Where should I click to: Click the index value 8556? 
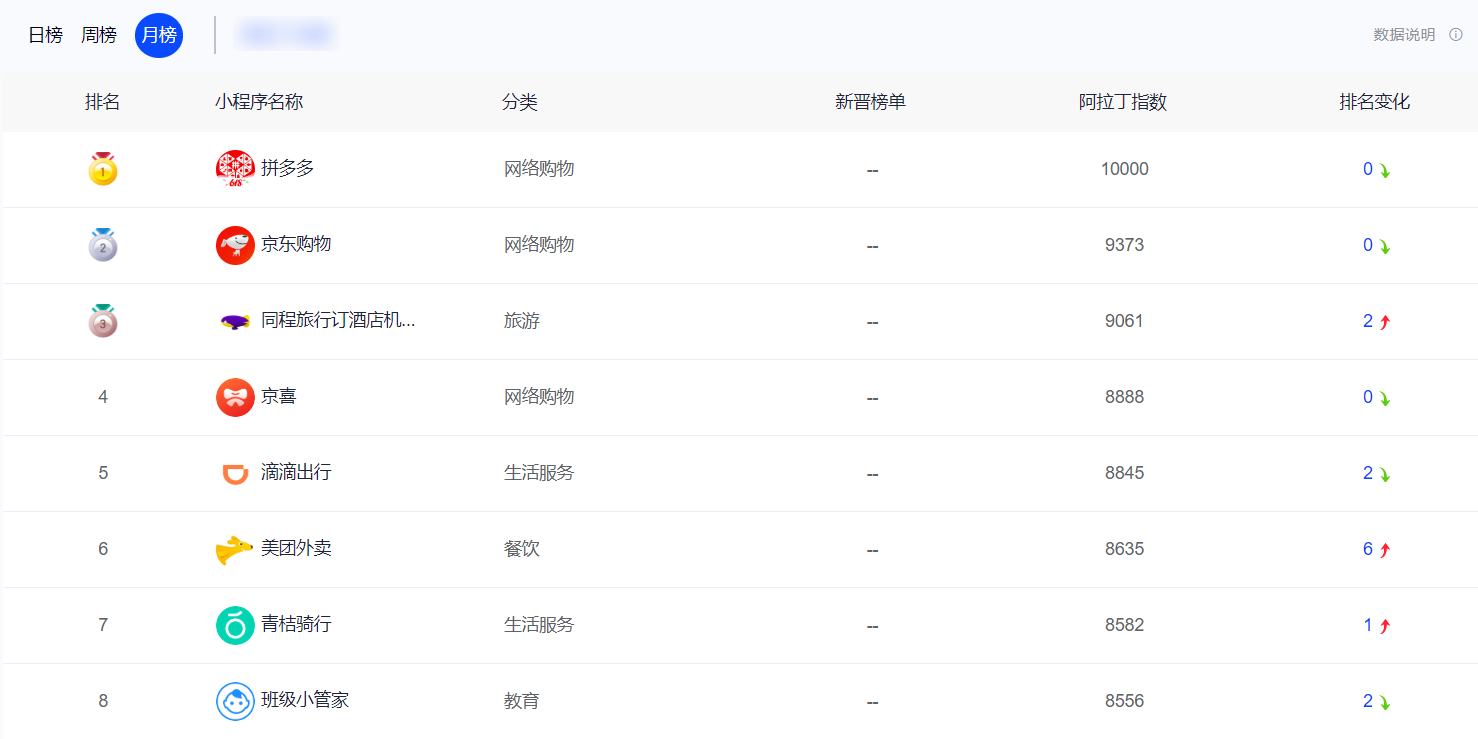(1125, 701)
